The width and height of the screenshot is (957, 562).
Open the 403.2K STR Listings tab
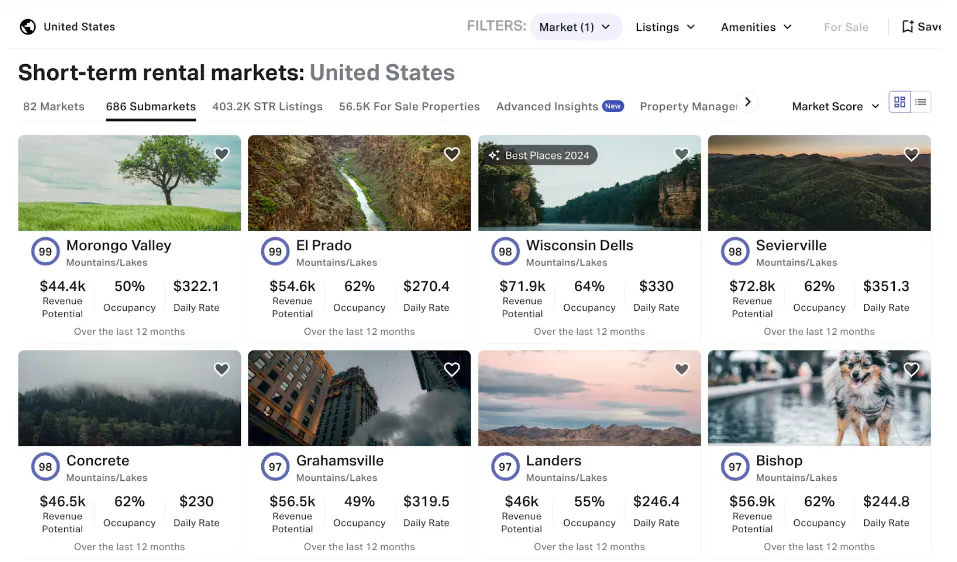click(267, 106)
